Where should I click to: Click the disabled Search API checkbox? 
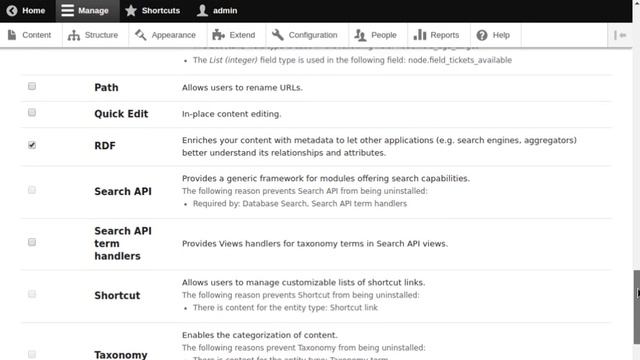32,190
